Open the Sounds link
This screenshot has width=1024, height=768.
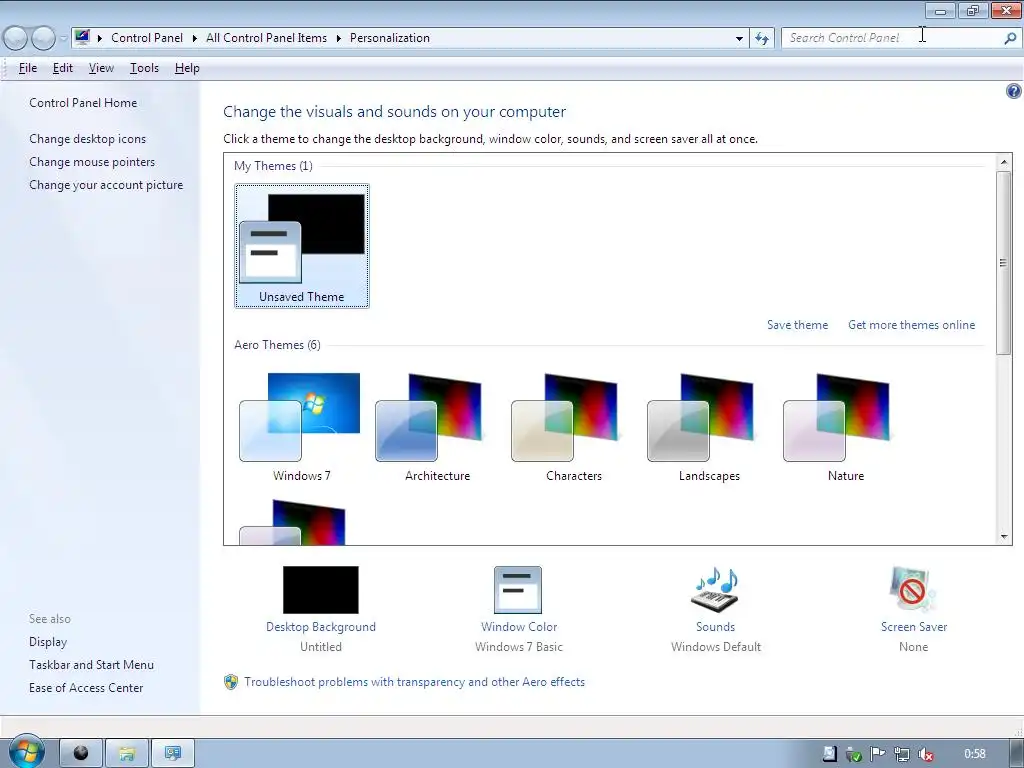tap(715, 627)
